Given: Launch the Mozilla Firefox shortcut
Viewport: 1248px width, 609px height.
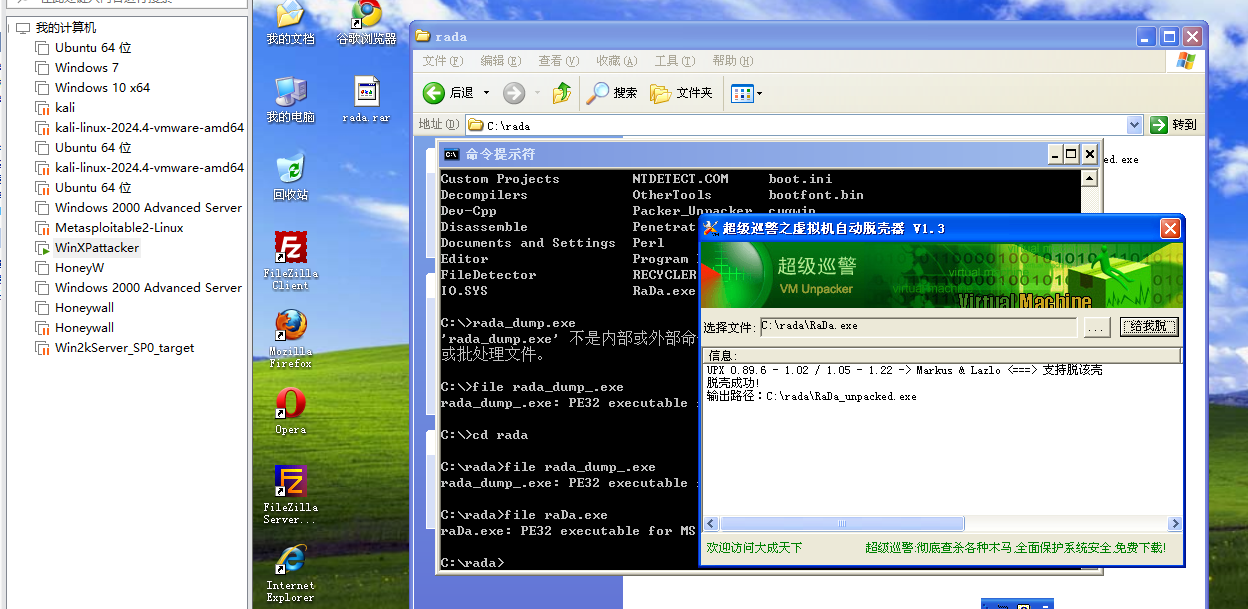Looking at the screenshot, I should pos(290,338).
